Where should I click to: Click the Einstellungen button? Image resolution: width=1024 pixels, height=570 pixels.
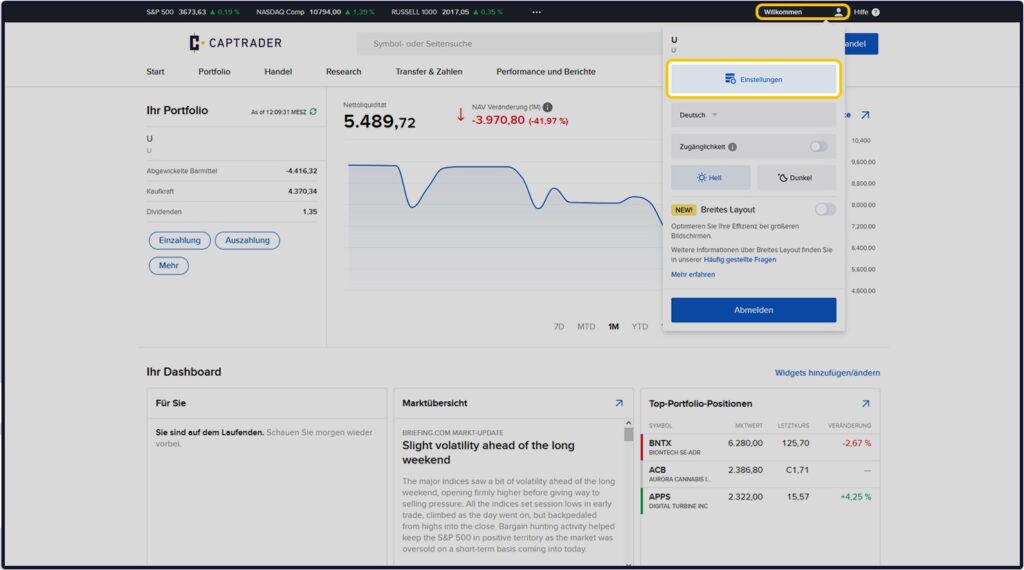tap(753, 79)
